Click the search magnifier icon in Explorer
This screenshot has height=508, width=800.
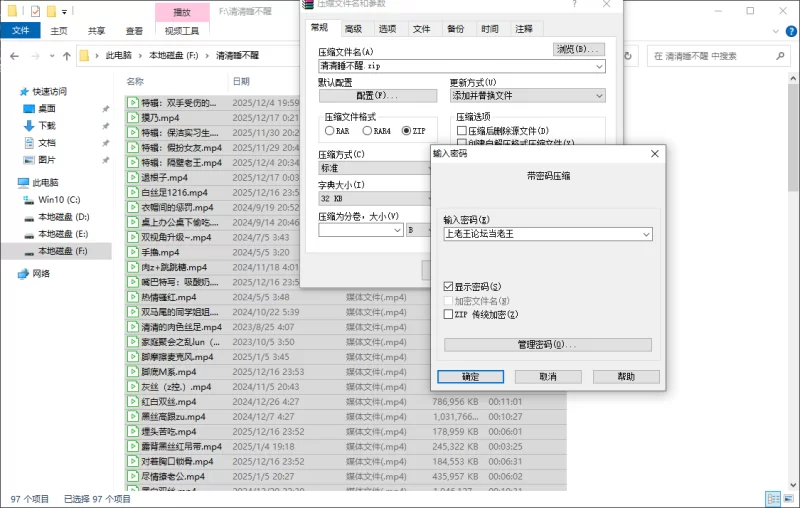click(780, 56)
